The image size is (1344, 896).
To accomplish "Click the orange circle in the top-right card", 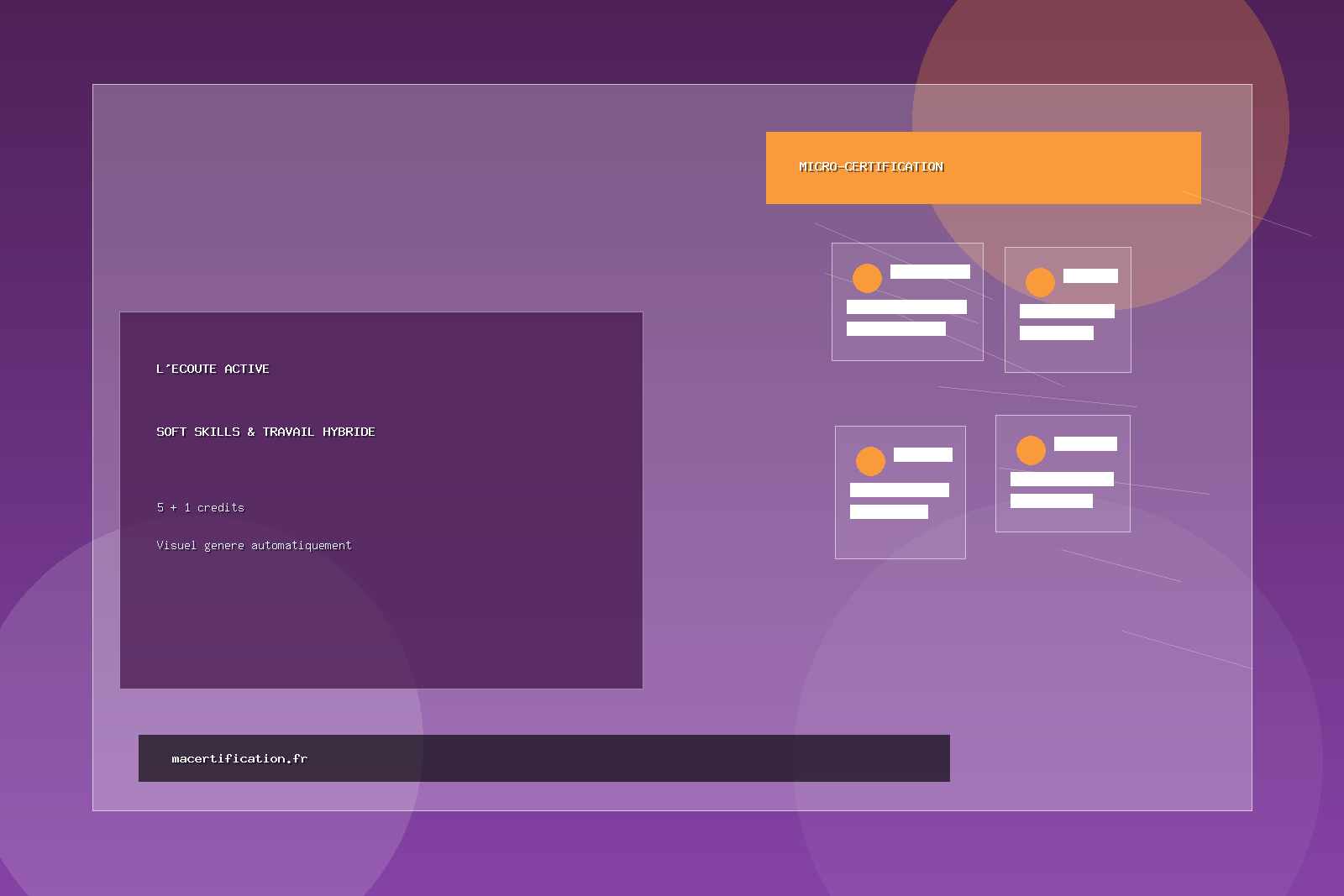I will [1040, 282].
